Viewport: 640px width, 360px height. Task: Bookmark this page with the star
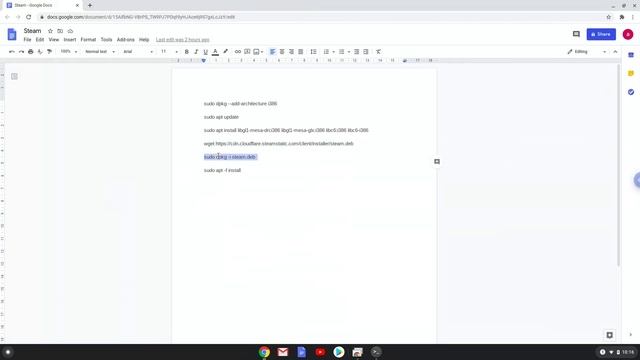(609, 17)
